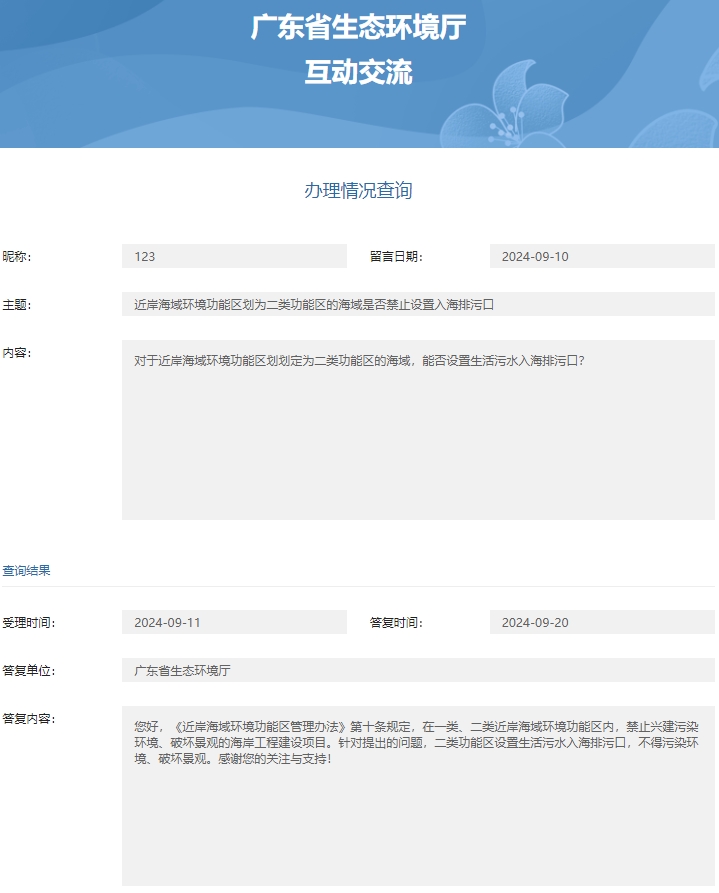
Task: Click the 昵称 label
Action: 17,257
